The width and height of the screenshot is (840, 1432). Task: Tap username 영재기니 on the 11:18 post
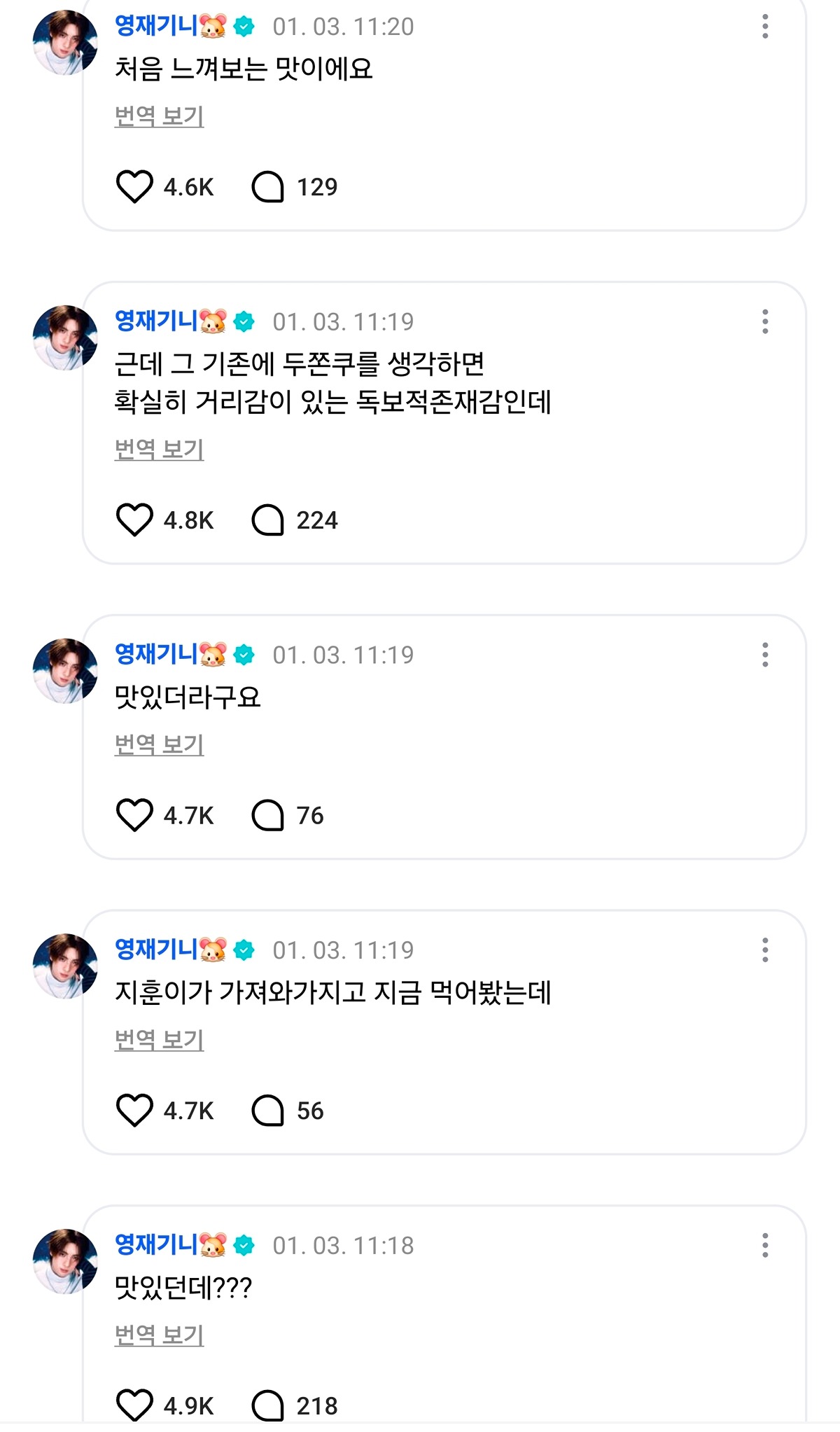[157, 1245]
